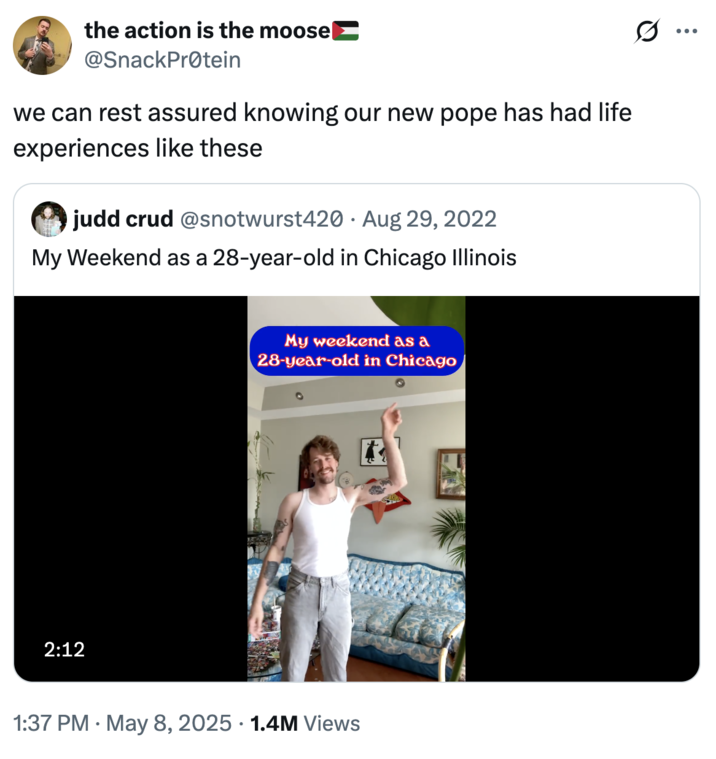Open the Grok actions icon

(648, 33)
